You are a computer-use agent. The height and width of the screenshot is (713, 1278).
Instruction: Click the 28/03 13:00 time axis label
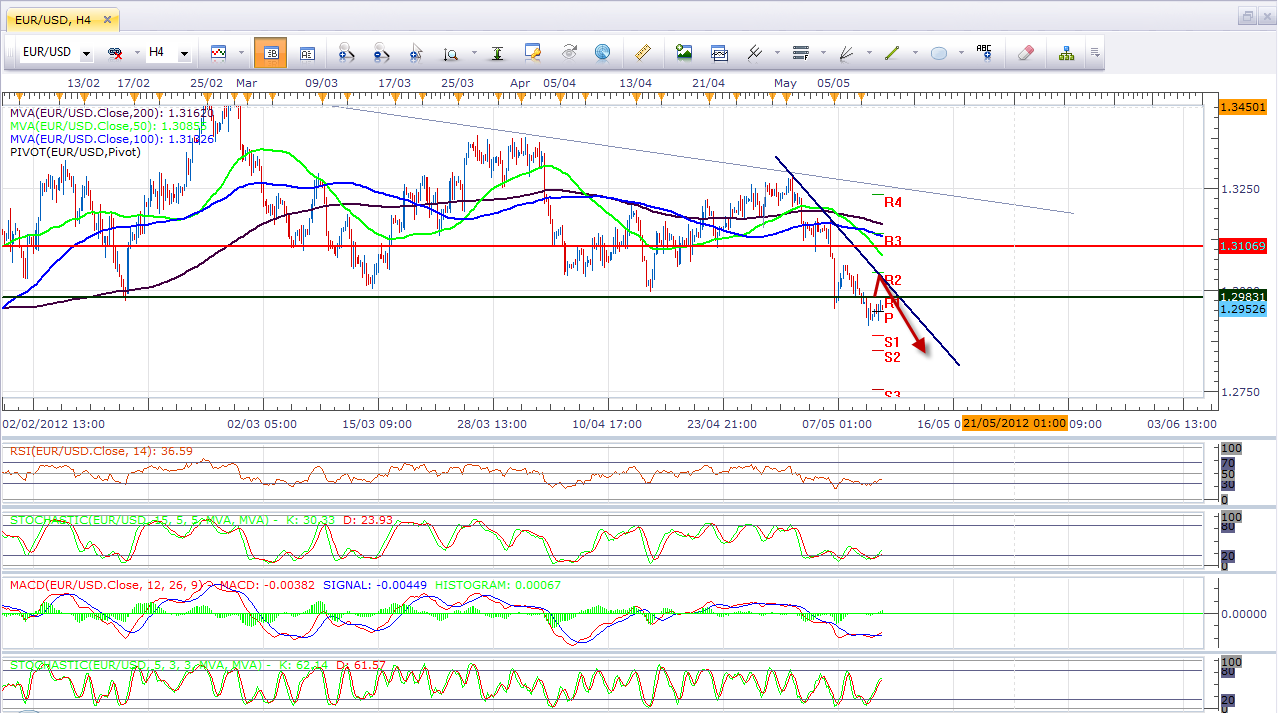491,424
